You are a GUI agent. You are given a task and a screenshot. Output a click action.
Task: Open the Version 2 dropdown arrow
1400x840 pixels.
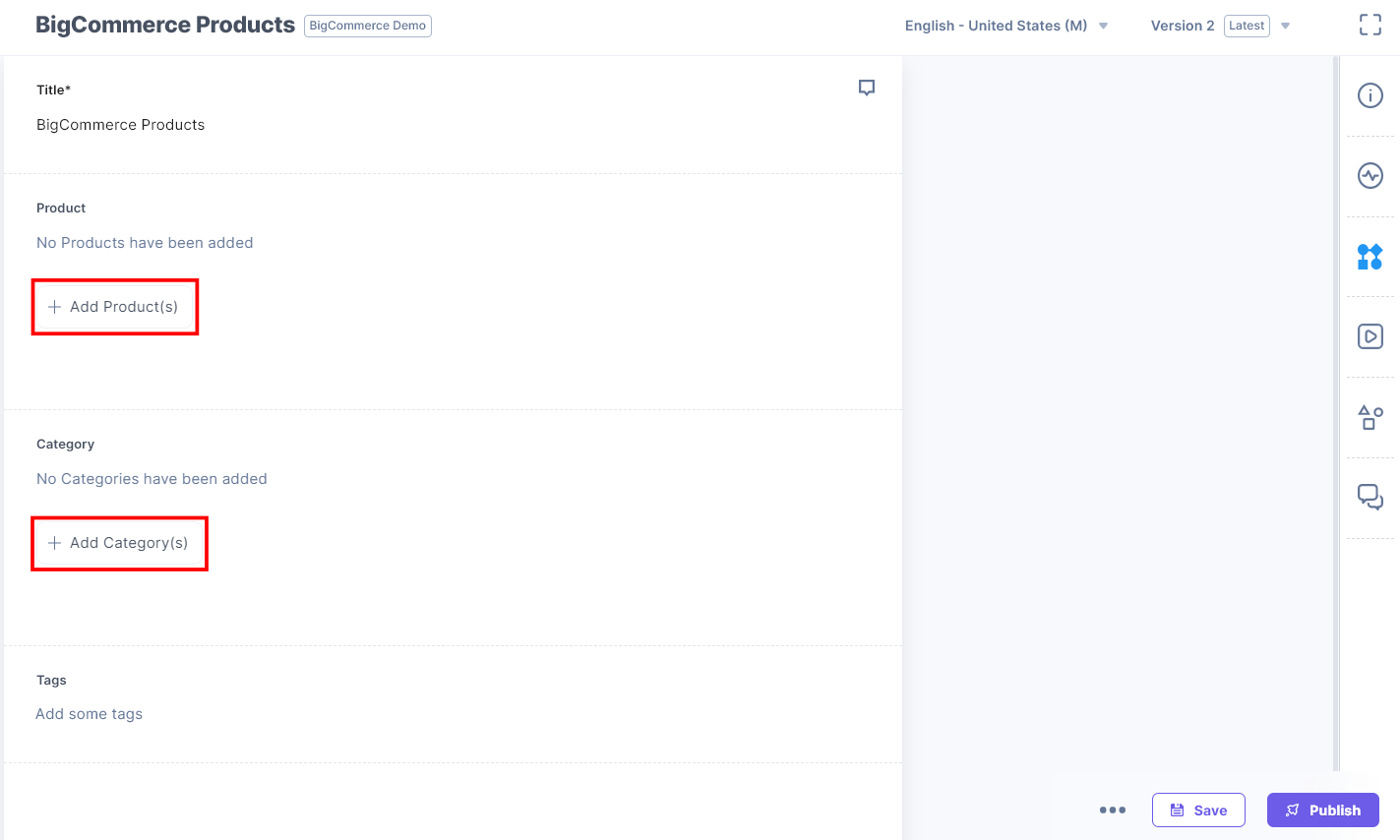click(1285, 26)
